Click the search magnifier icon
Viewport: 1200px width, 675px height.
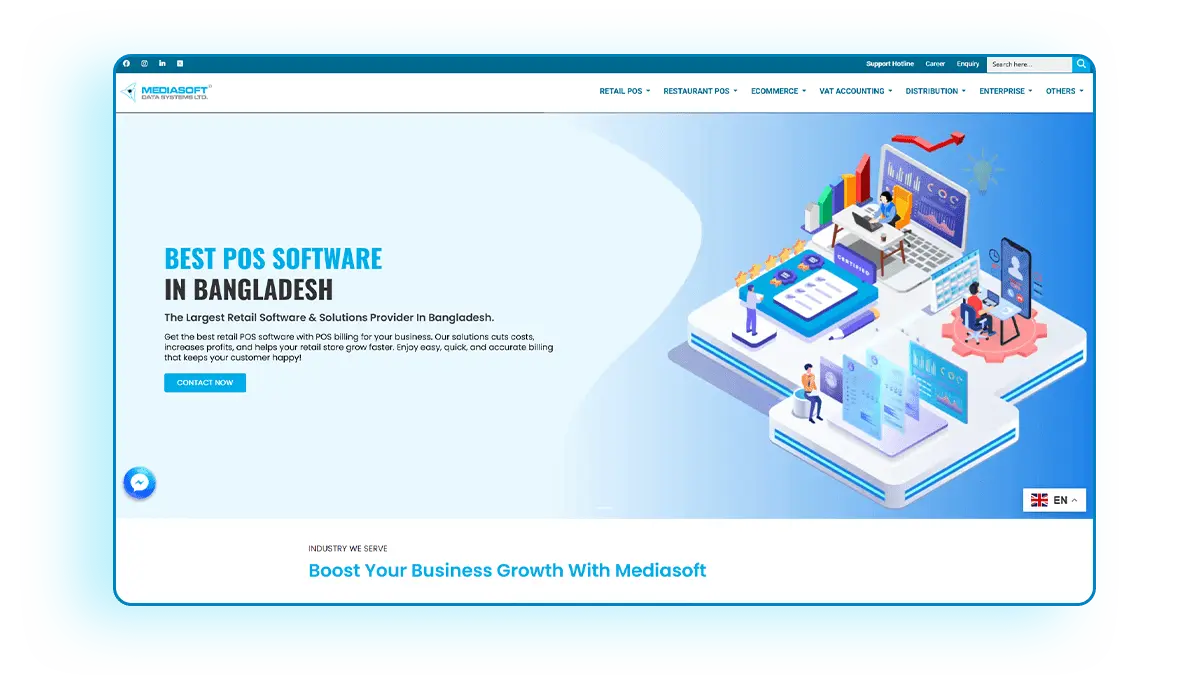[1082, 64]
